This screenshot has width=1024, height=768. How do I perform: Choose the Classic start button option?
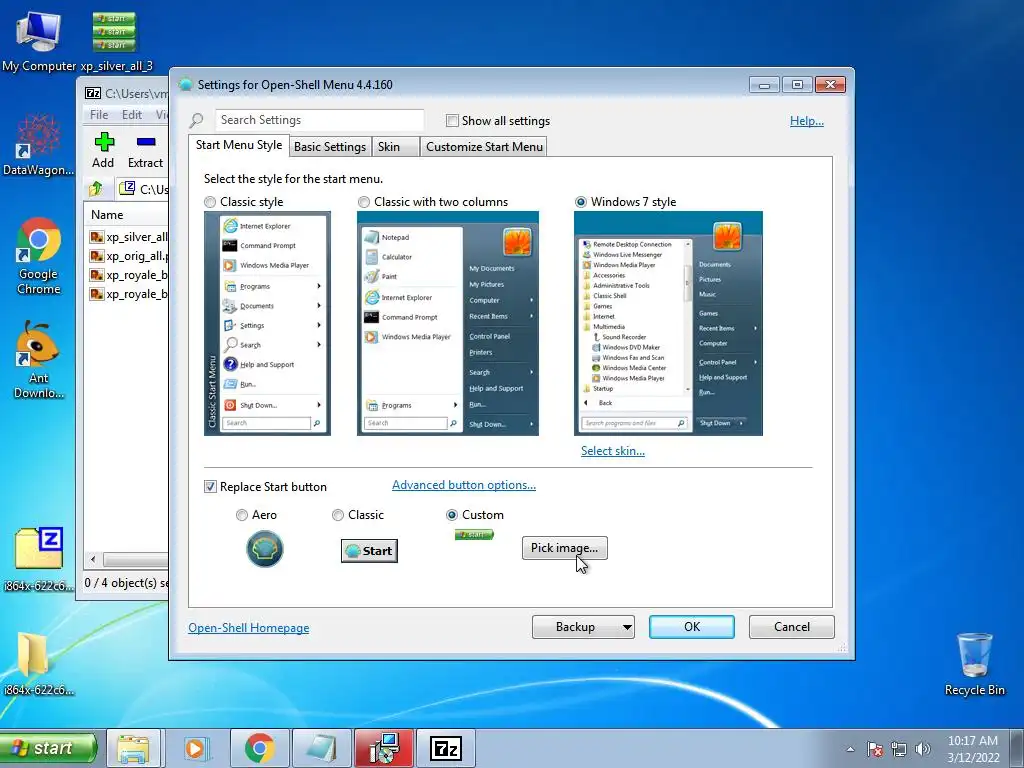tap(338, 515)
